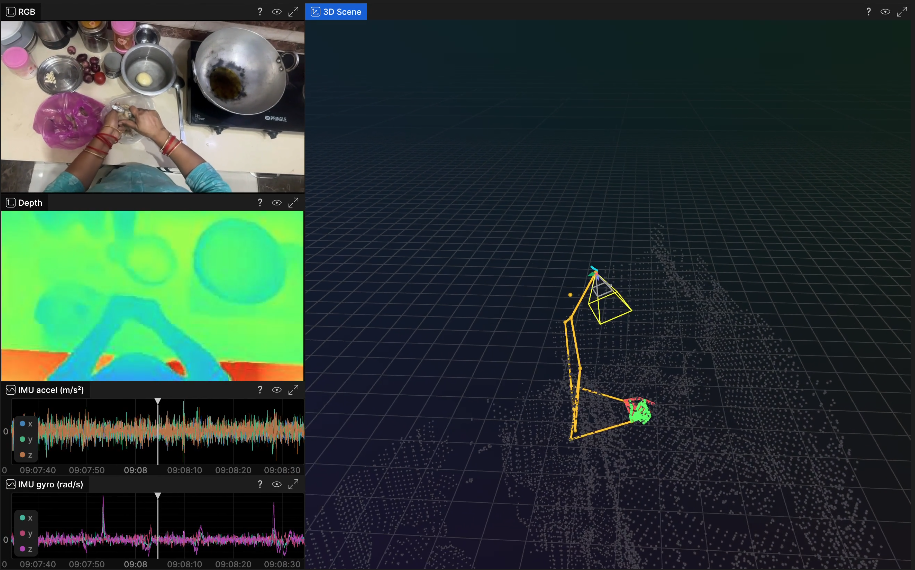Viewport: 915px width, 570px height.
Task: Click the Depth image view icon
Action: pyautogui.click(x=11, y=202)
